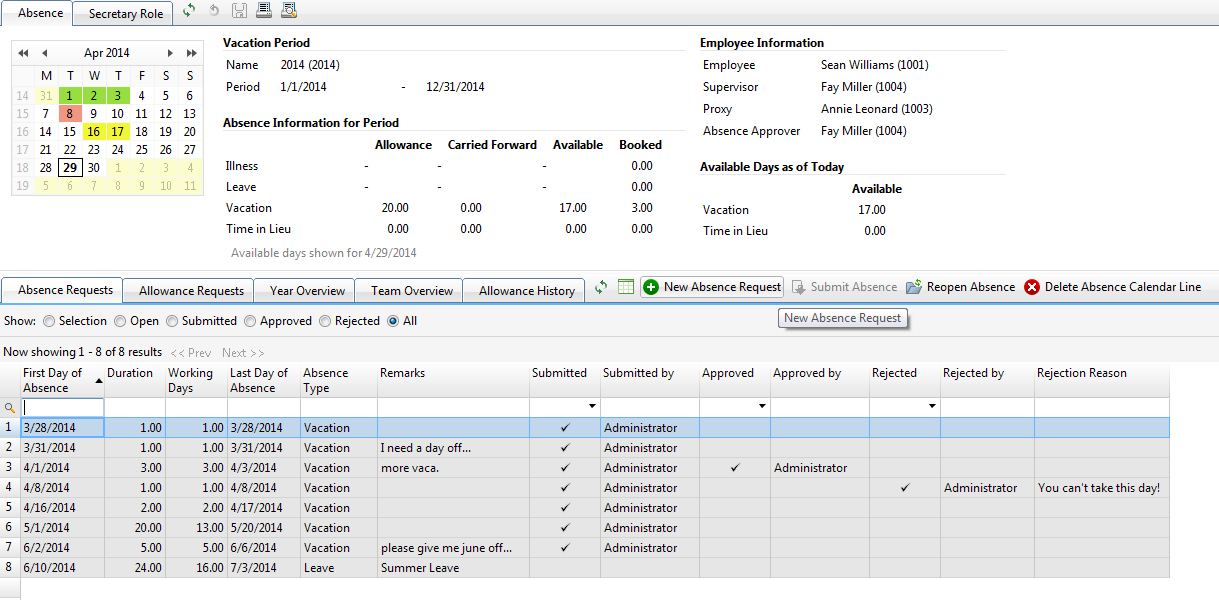Jump forward one year in calendar
The height and width of the screenshot is (600, 1219).
point(190,53)
